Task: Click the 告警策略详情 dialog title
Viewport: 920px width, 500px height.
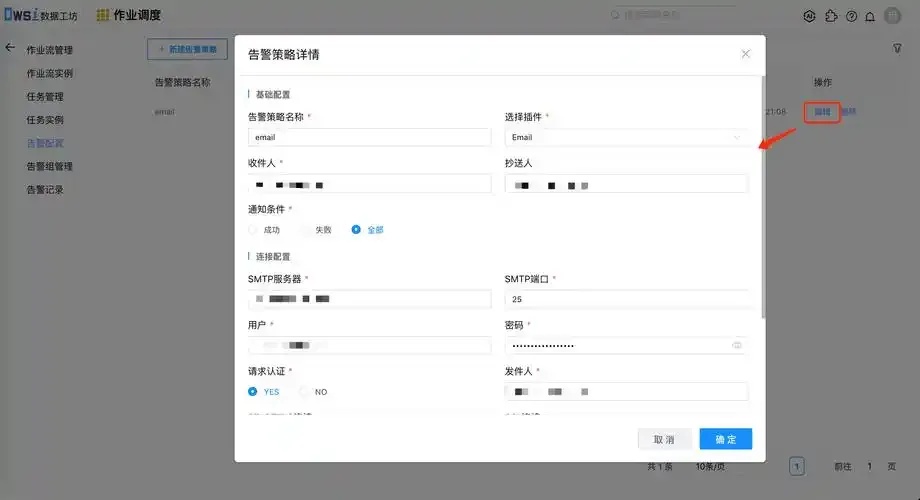Action: (x=283, y=55)
